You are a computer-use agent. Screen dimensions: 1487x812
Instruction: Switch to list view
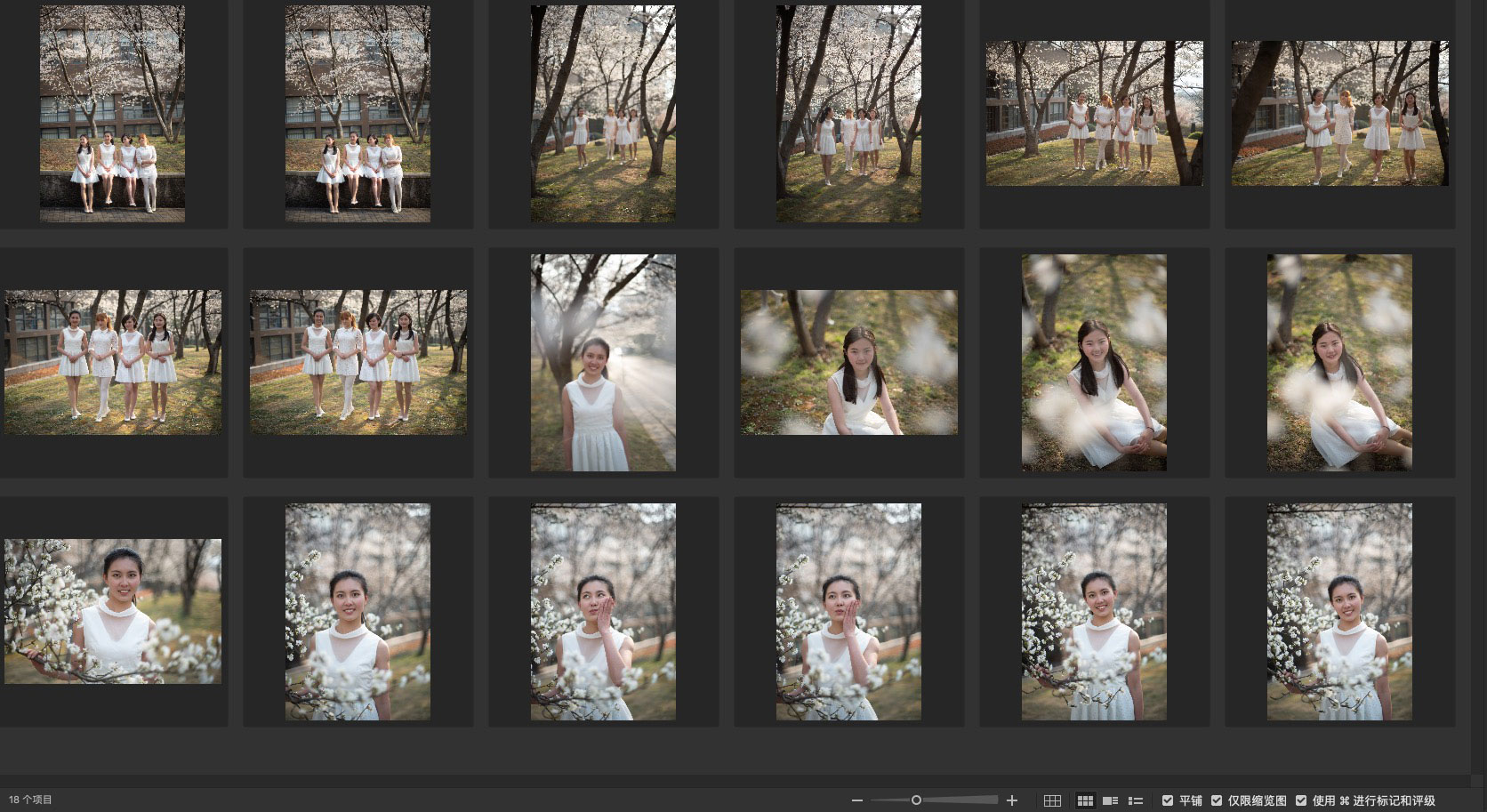1136,800
